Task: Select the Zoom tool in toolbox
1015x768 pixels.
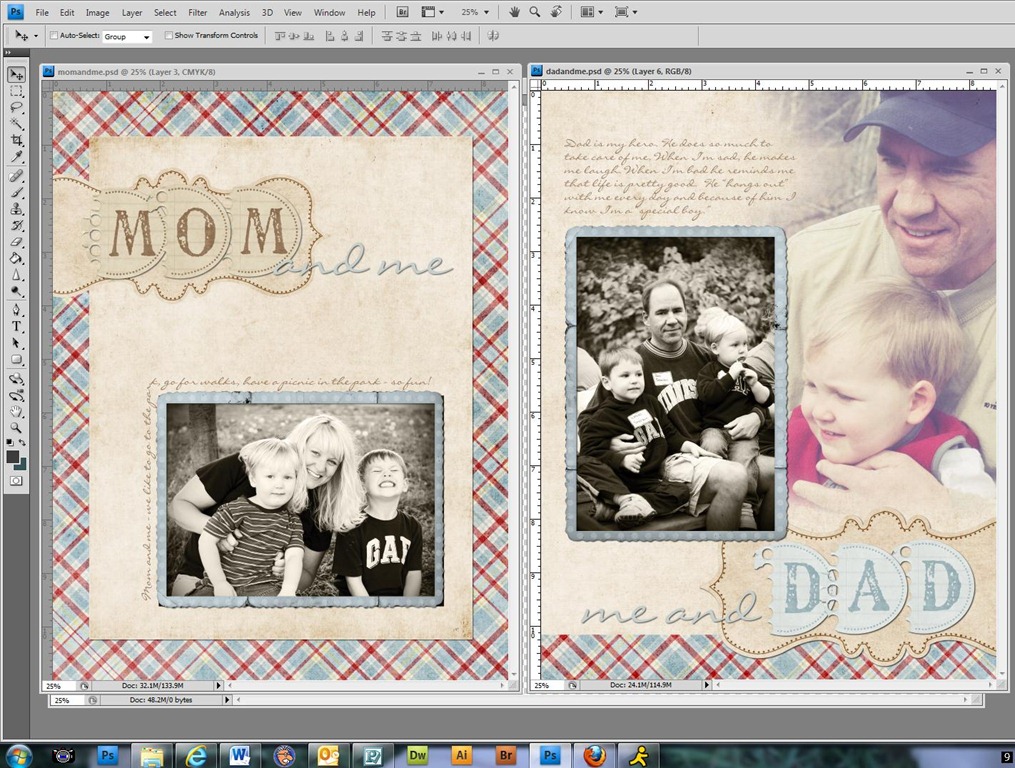Action: click(17, 427)
